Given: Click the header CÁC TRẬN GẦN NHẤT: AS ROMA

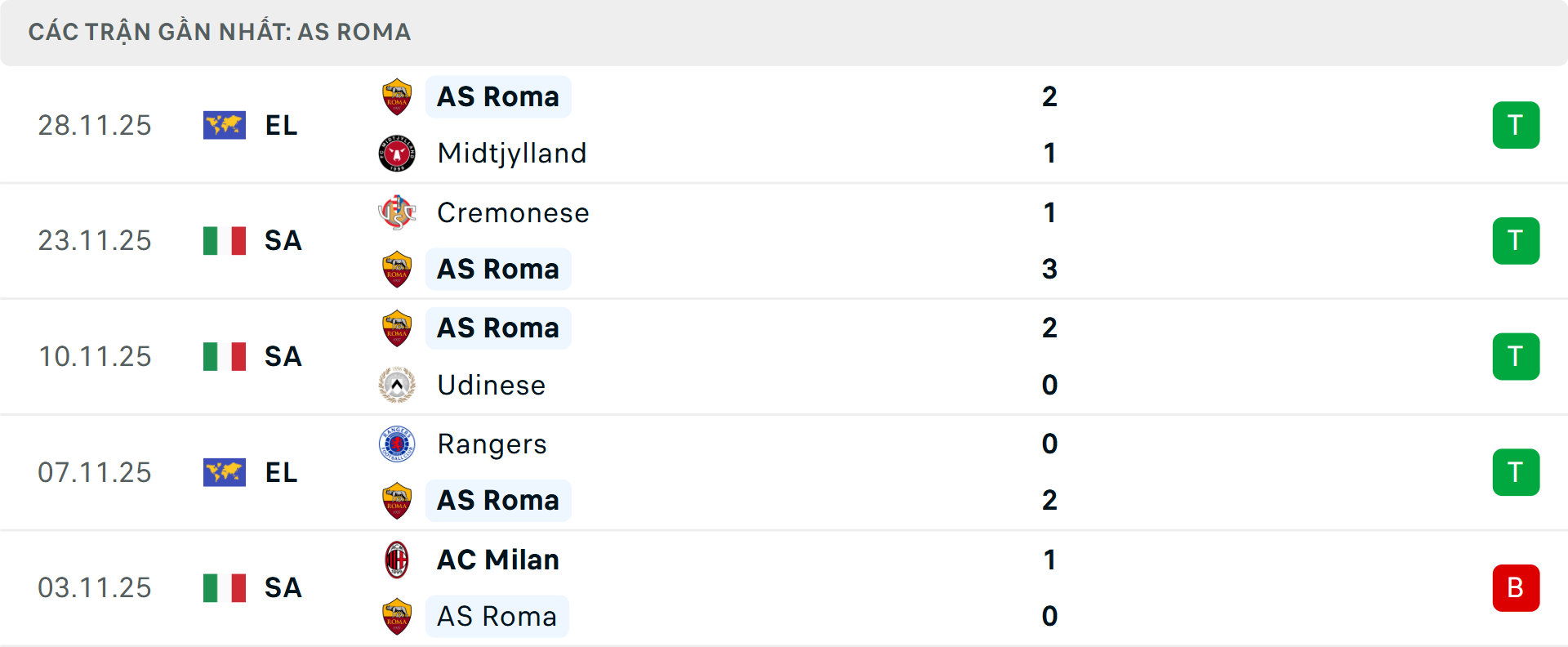Looking at the screenshot, I should pyautogui.click(x=219, y=32).
